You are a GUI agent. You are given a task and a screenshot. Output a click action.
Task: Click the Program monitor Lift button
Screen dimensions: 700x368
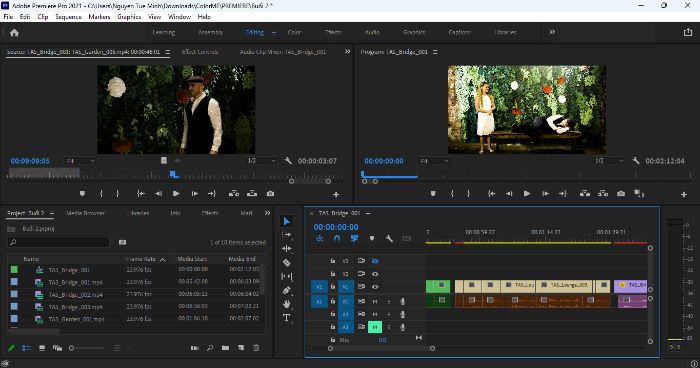coord(584,193)
